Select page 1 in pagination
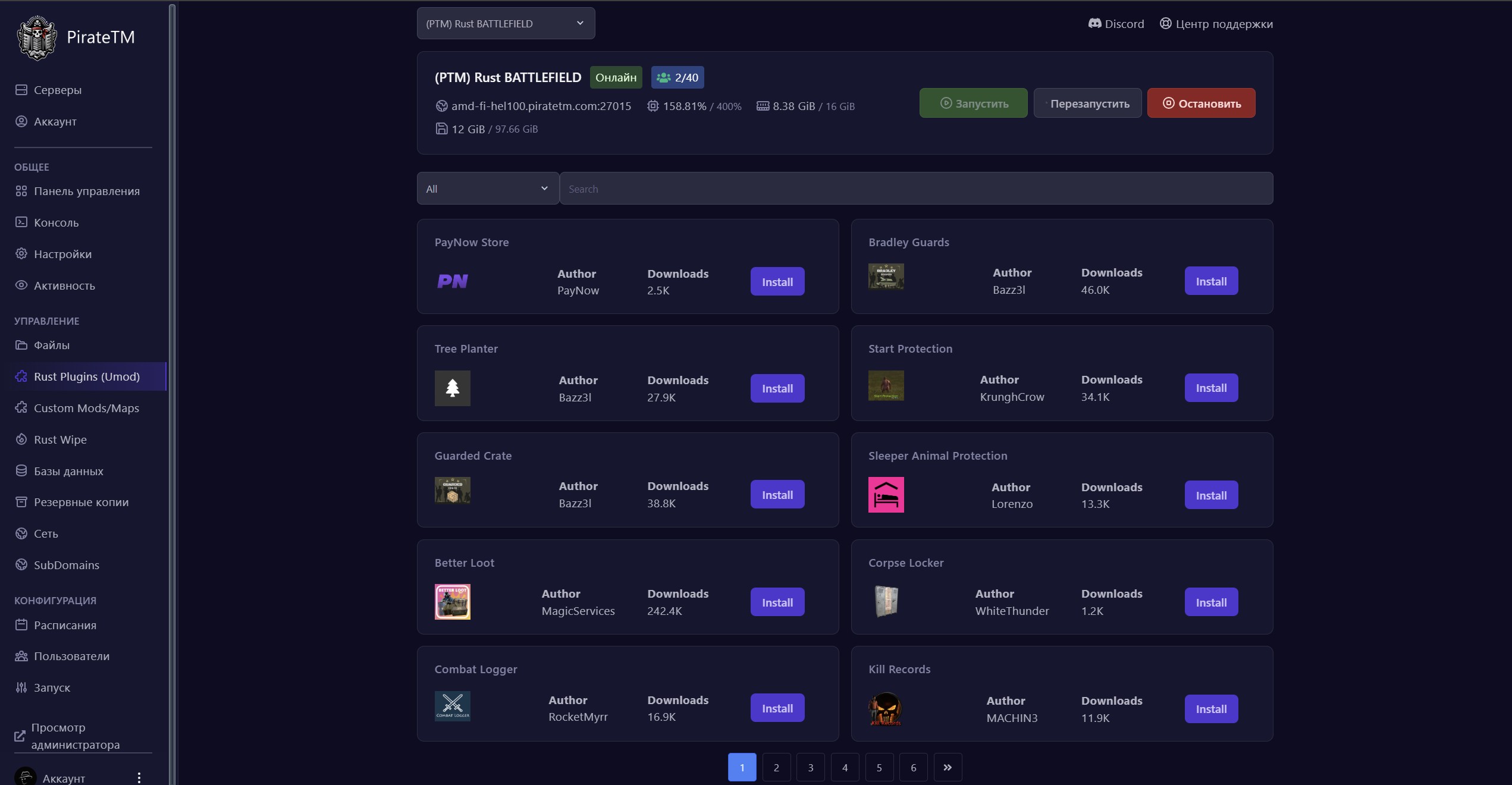Image resolution: width=1512 pixels, height=785 pixels. (x=742, y=767)
